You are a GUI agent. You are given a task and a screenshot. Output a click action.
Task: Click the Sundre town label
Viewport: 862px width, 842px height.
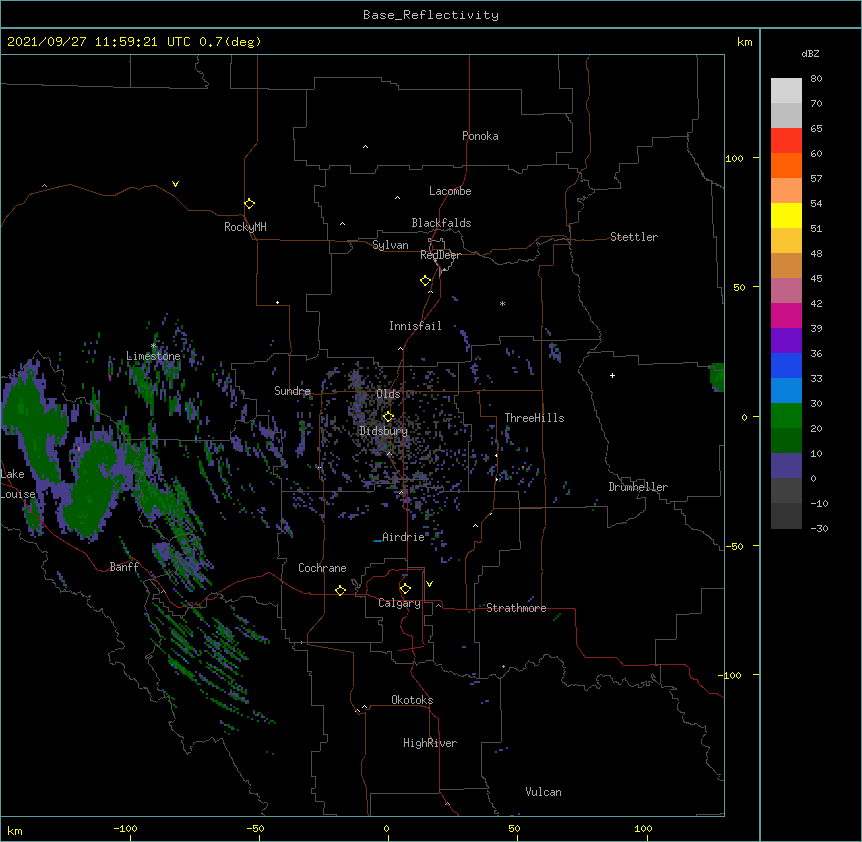point(292,391)
